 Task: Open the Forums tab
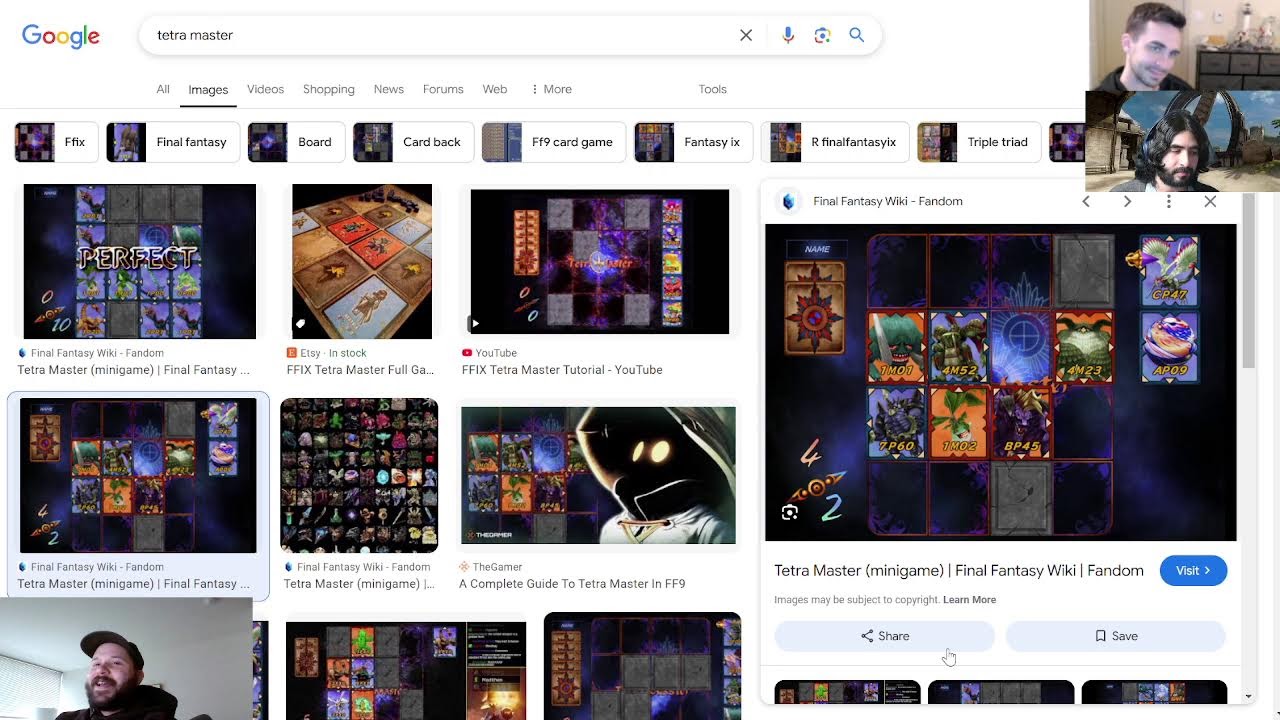tap(443, 89)
